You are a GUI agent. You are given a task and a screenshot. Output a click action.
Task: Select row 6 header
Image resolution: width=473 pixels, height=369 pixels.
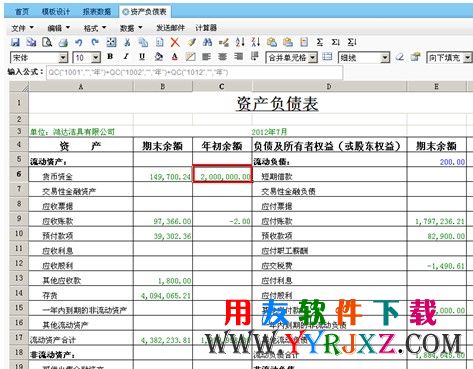19,174
